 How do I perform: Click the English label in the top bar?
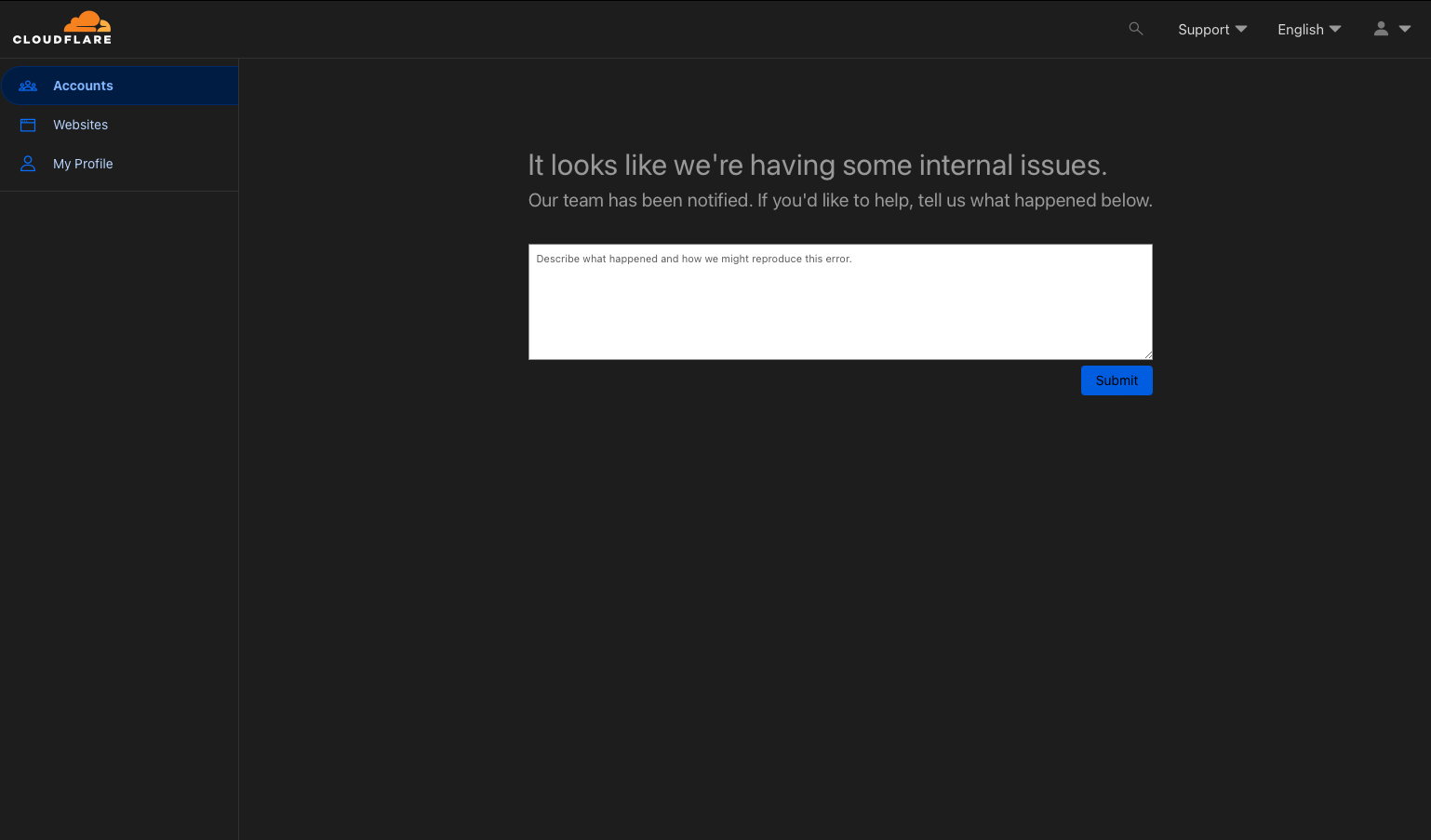(1300, 29)
